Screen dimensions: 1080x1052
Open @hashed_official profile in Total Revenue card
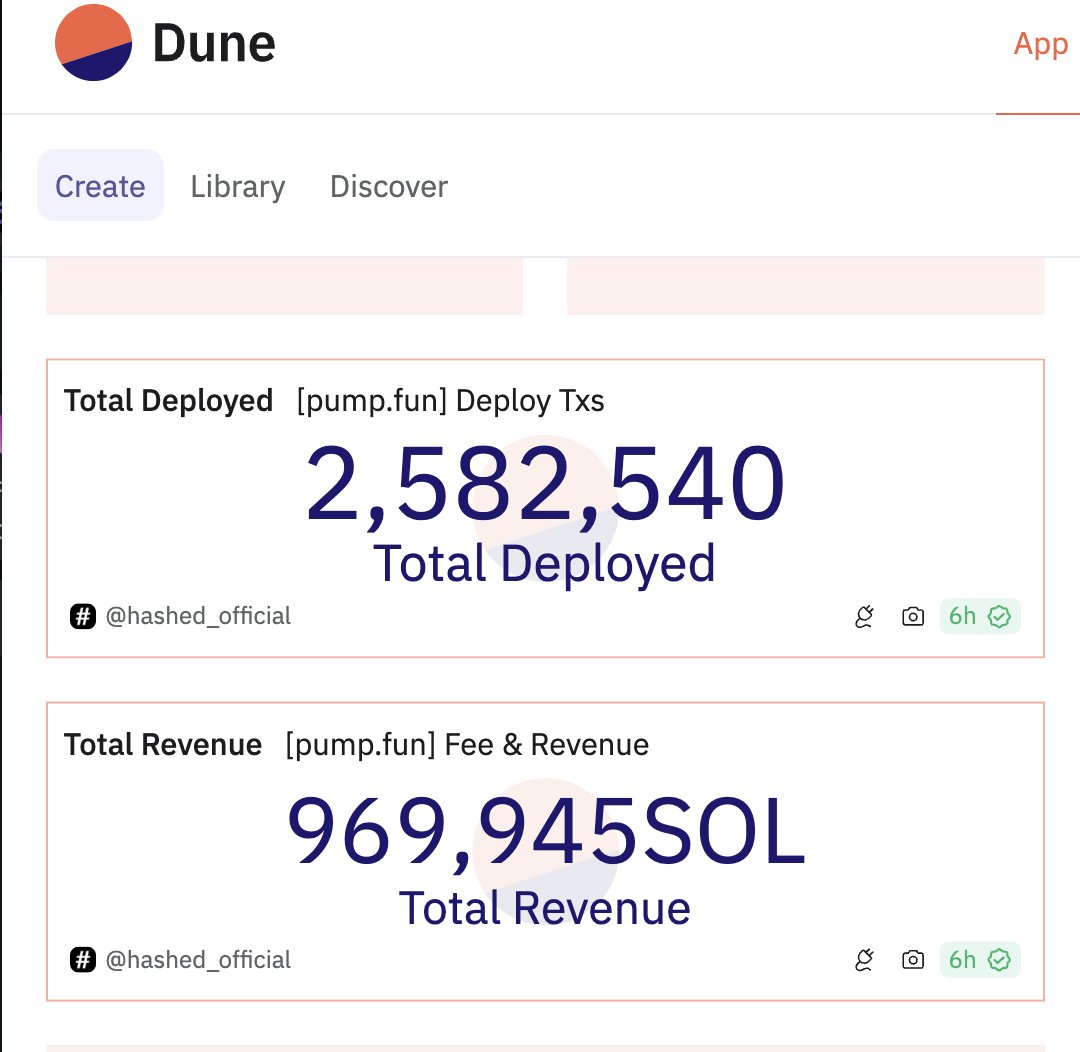(198, 960)
